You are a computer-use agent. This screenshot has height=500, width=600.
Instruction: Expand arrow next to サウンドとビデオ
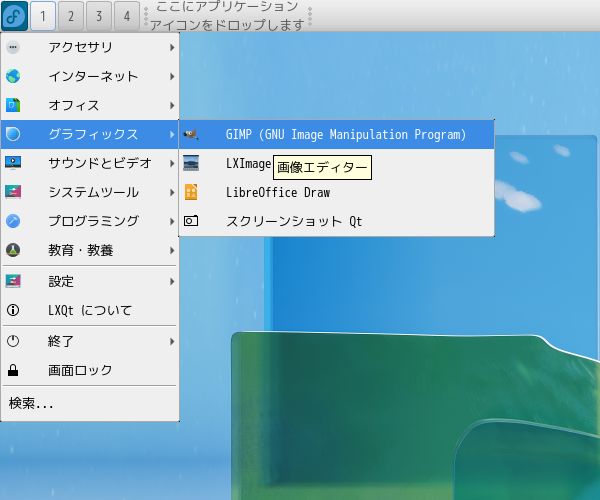[x=172, y=163]
